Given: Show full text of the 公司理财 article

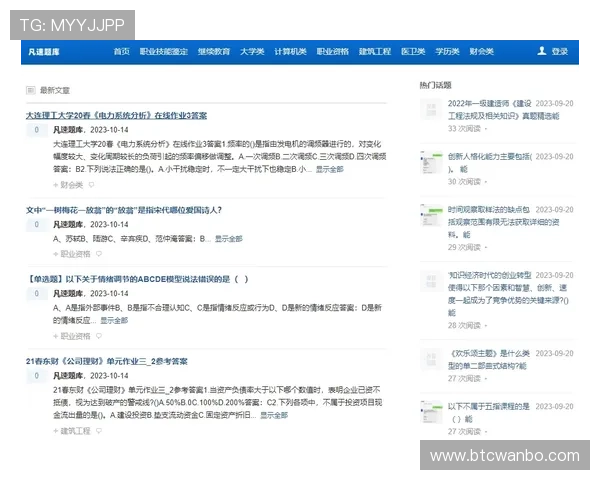Looking at the screenshot, I should click(x=274, y=415).
